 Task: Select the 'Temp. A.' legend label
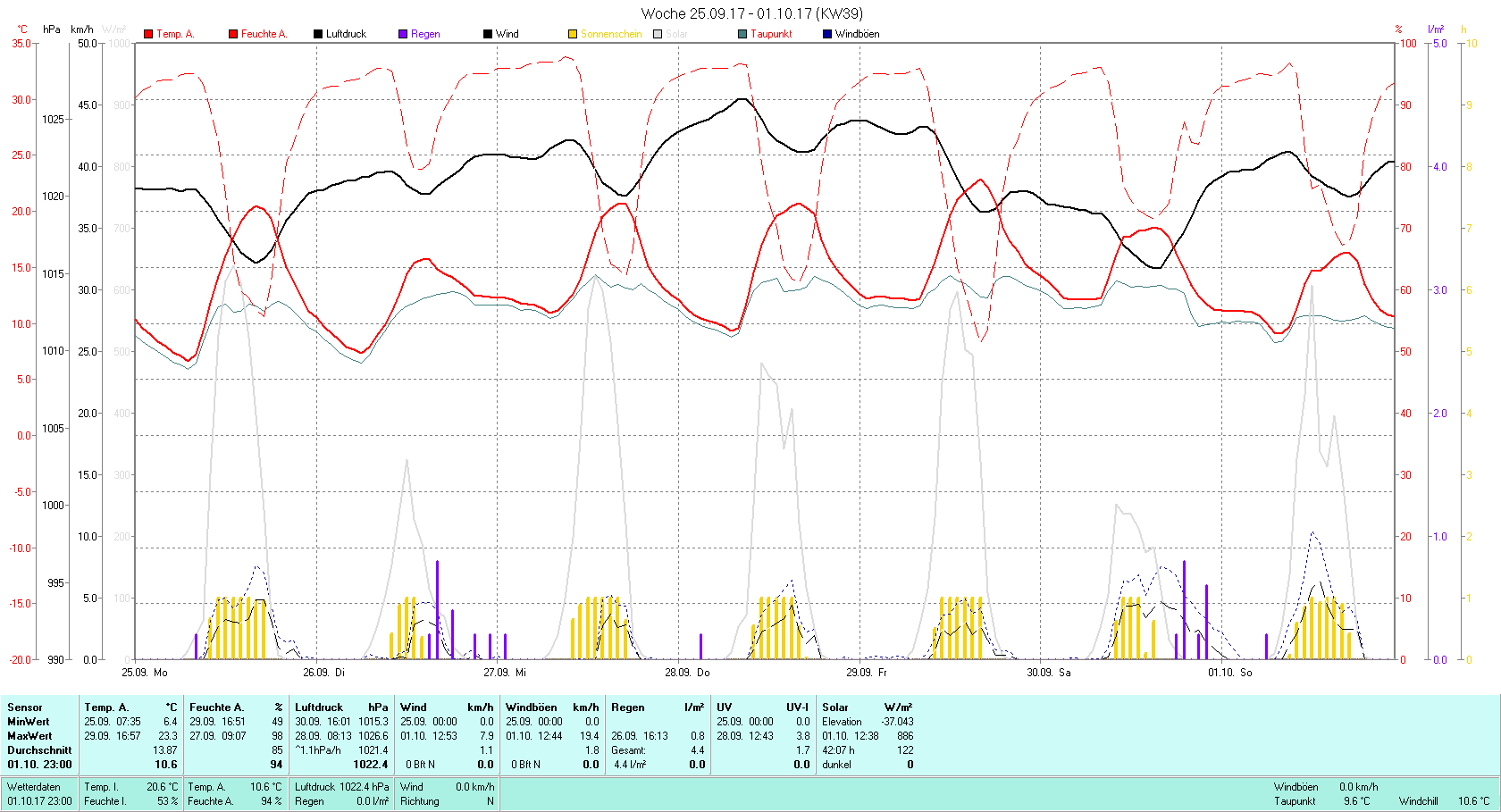click(x=175, y=34)
